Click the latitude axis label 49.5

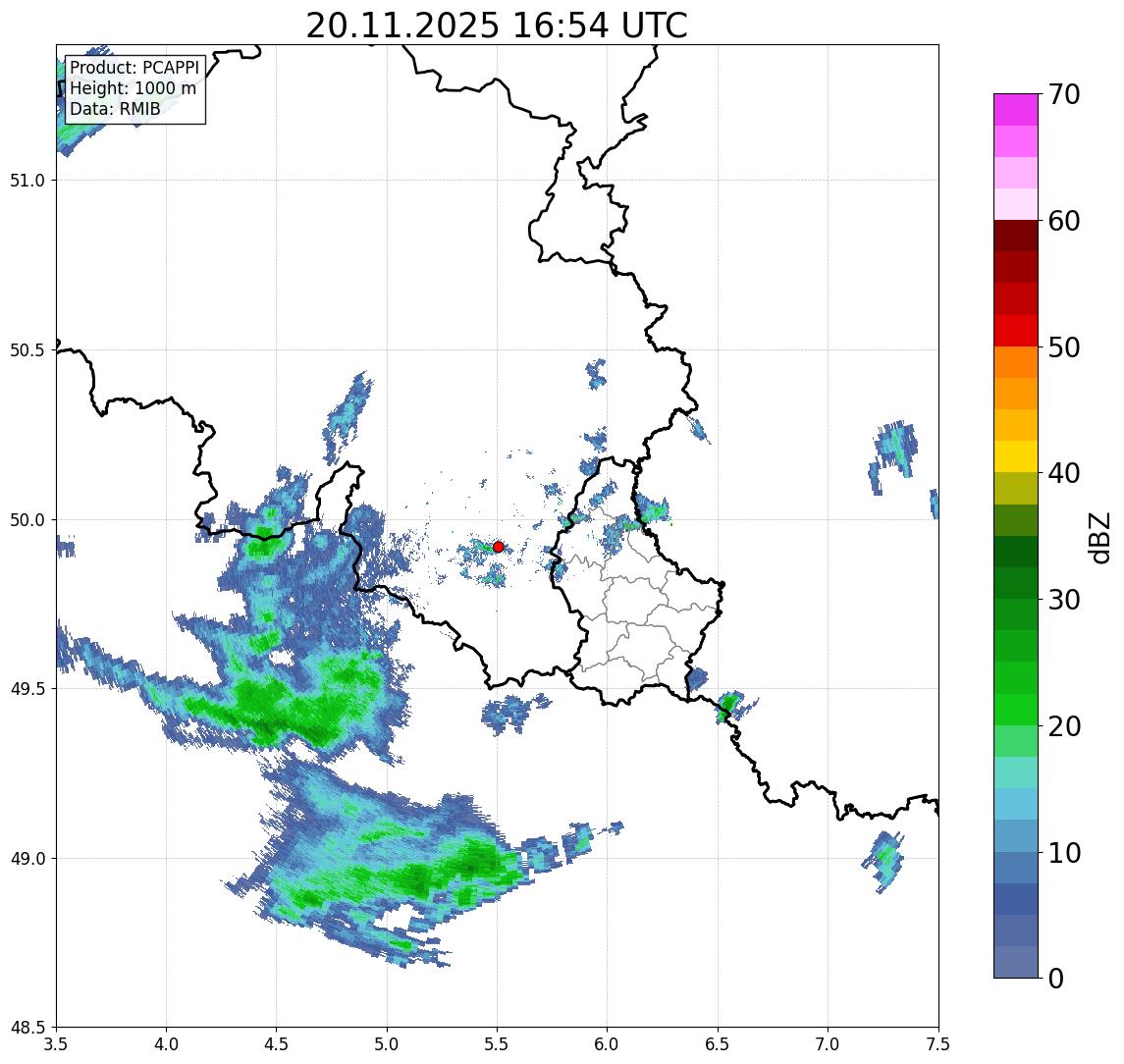click(27, 689)
